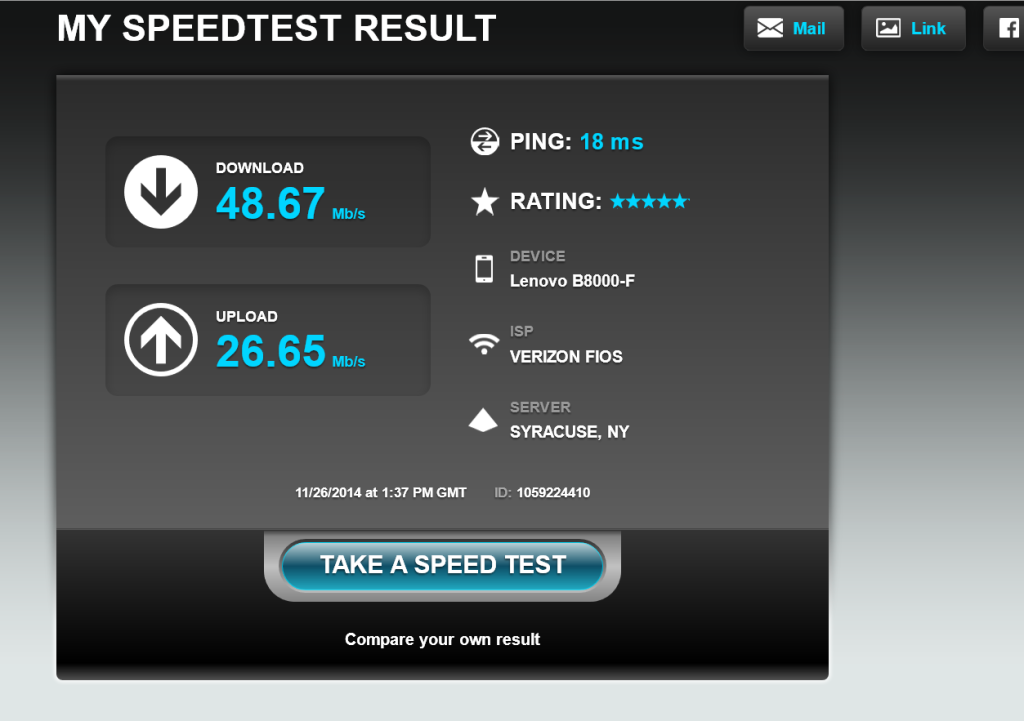Click the white rating star icon
1024x721 pixels.
485,201
